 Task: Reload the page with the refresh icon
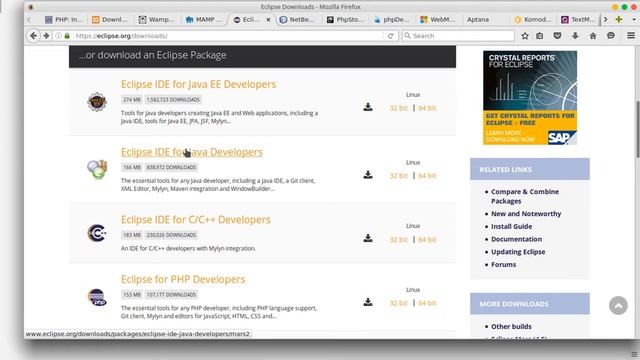391,36
